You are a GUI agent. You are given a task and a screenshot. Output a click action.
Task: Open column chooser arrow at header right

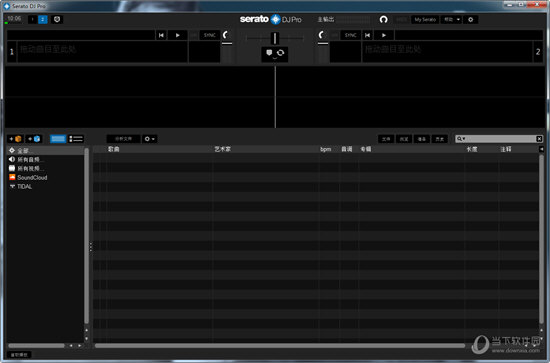pyautogui.click(x=542, y=149)
